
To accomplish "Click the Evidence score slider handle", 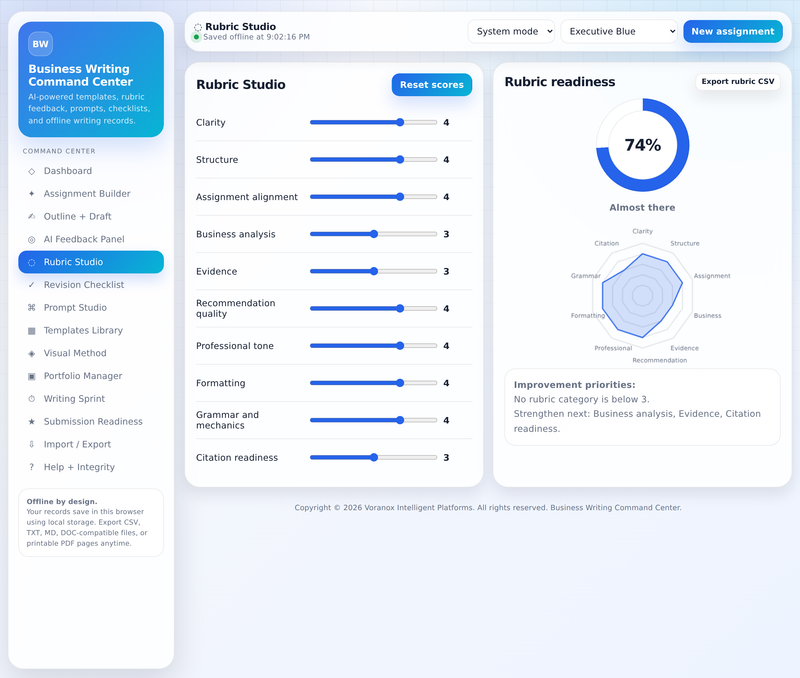I will pos(374,271).
